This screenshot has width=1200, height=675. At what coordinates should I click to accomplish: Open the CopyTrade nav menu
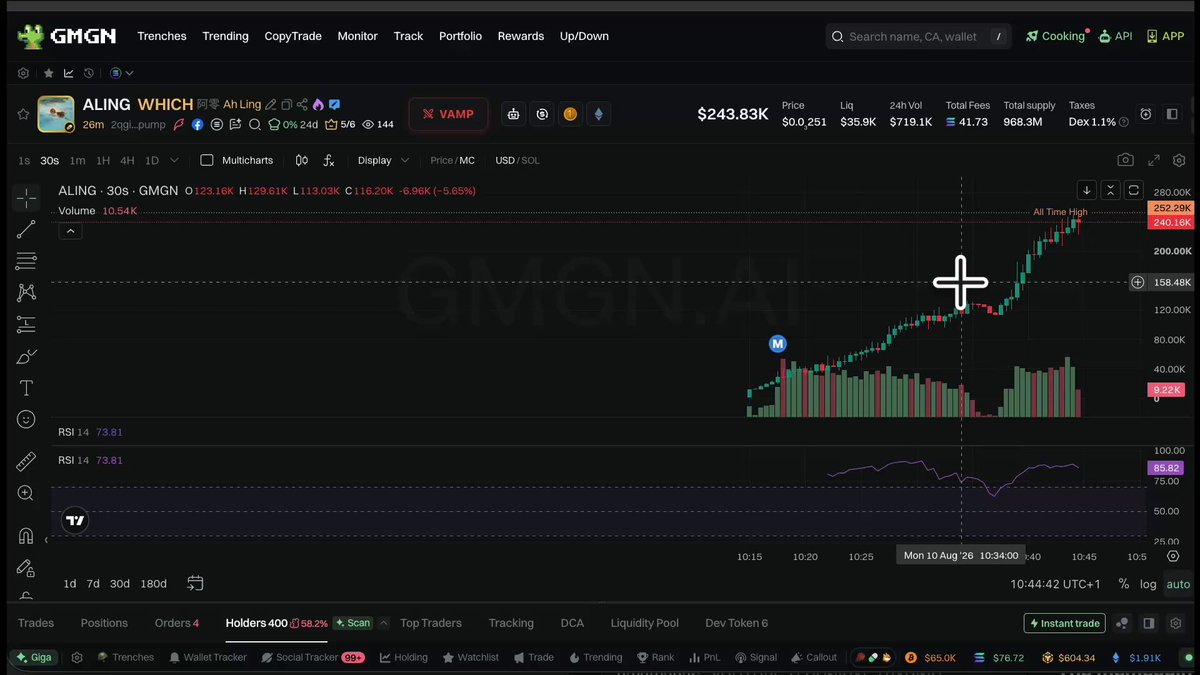[293, 36]
